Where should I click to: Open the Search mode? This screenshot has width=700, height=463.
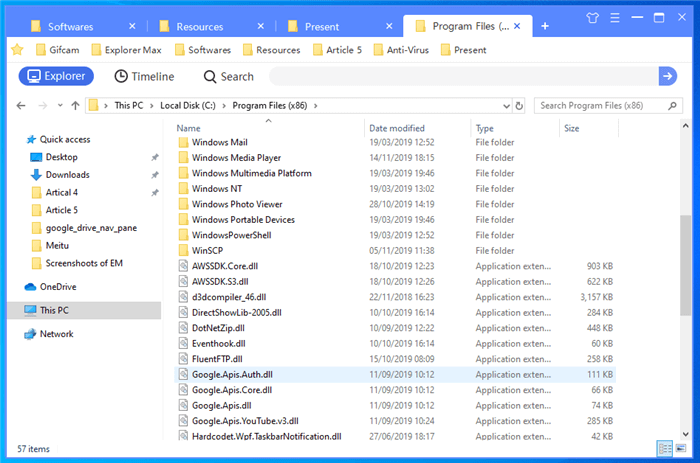229,76
